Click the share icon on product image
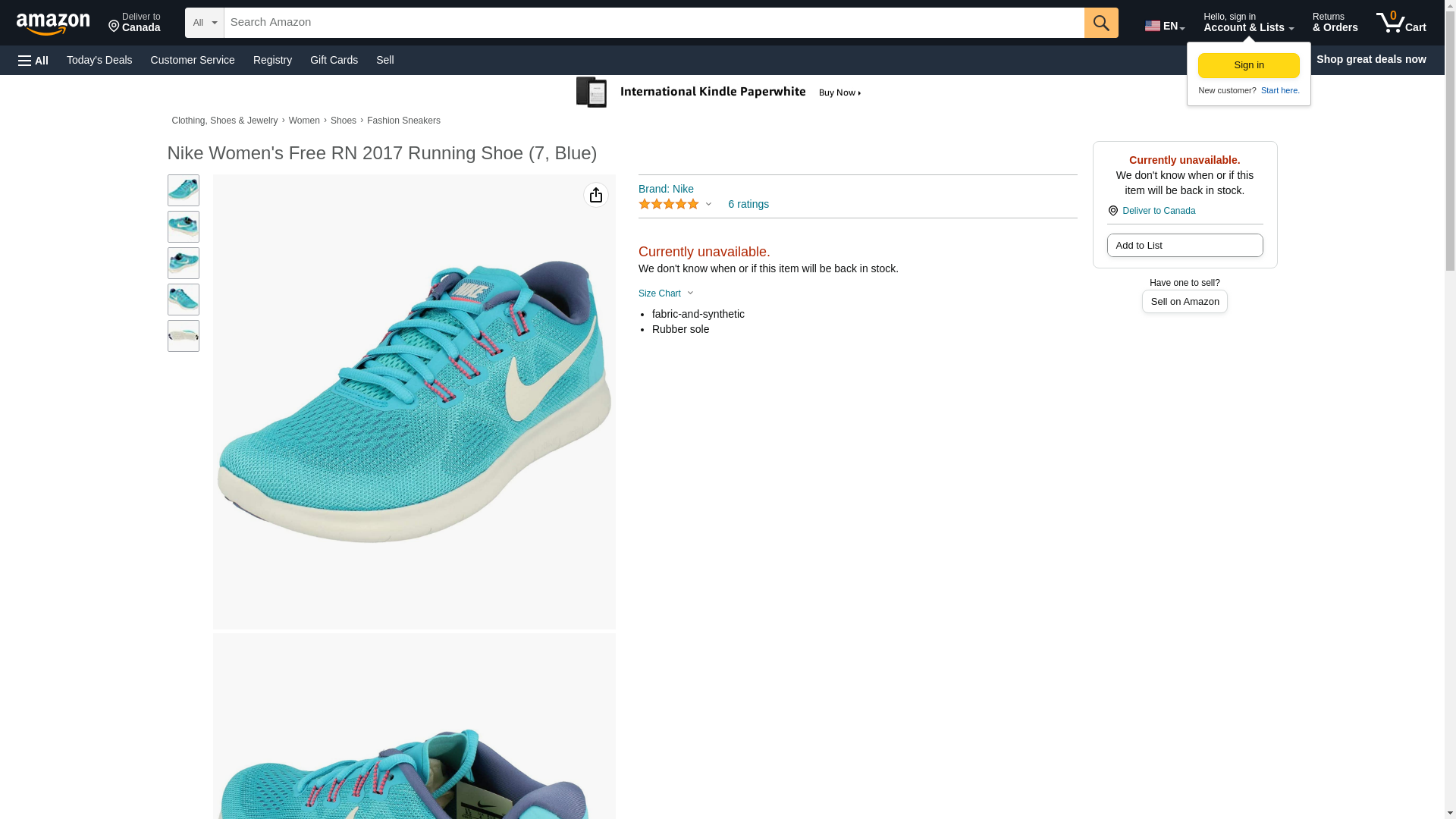This screenshot has width=1456, height=819. pos(595,196)
